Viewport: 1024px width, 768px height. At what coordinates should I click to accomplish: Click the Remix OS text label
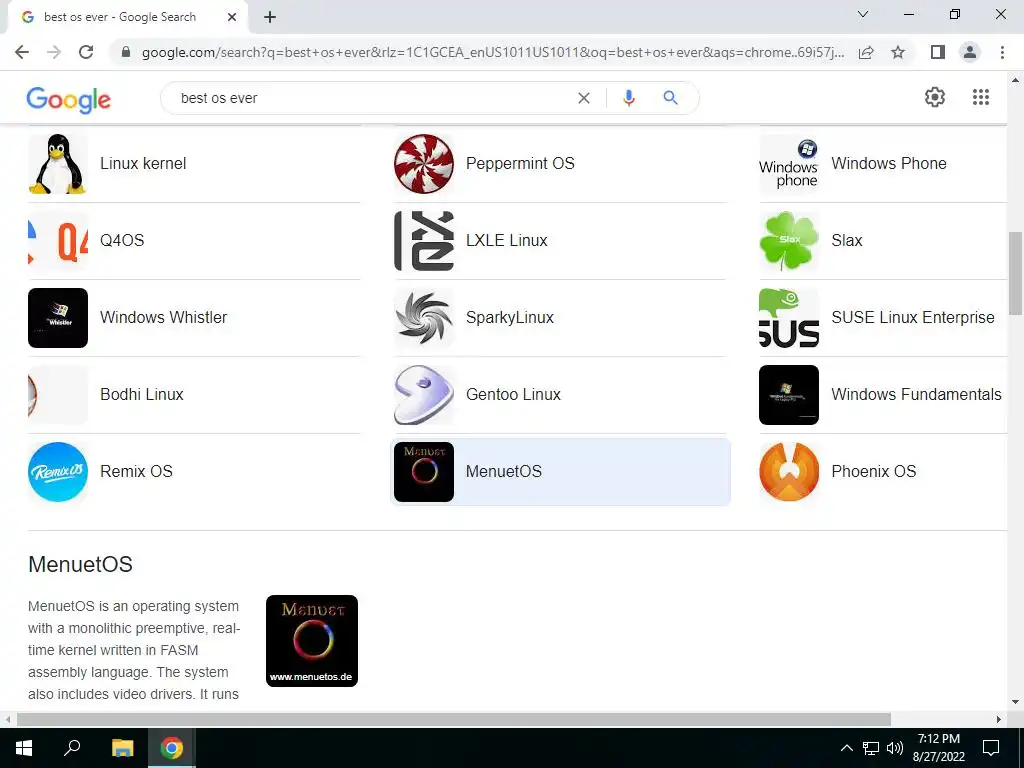tap(136, 472)
